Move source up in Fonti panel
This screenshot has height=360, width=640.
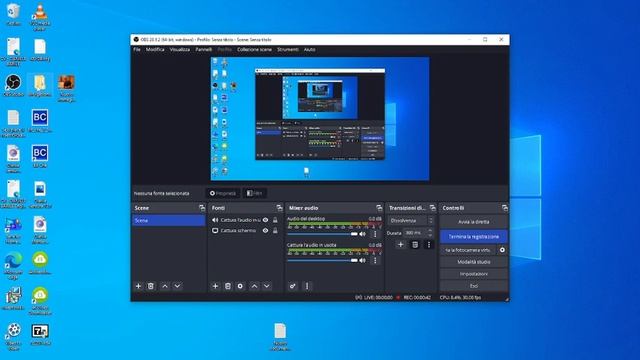254,286
